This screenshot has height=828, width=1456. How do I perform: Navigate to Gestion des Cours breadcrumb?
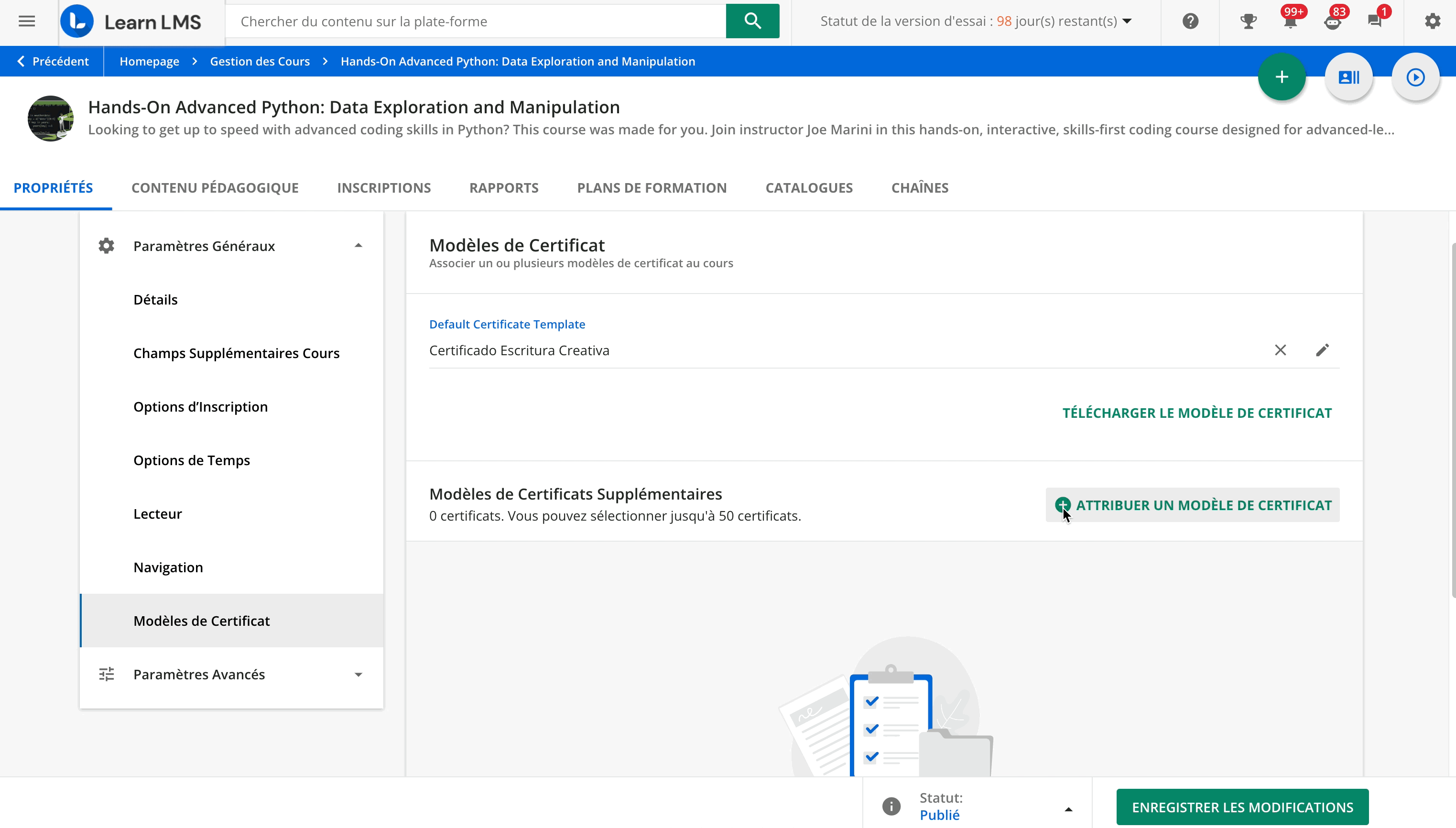[260, 61]
